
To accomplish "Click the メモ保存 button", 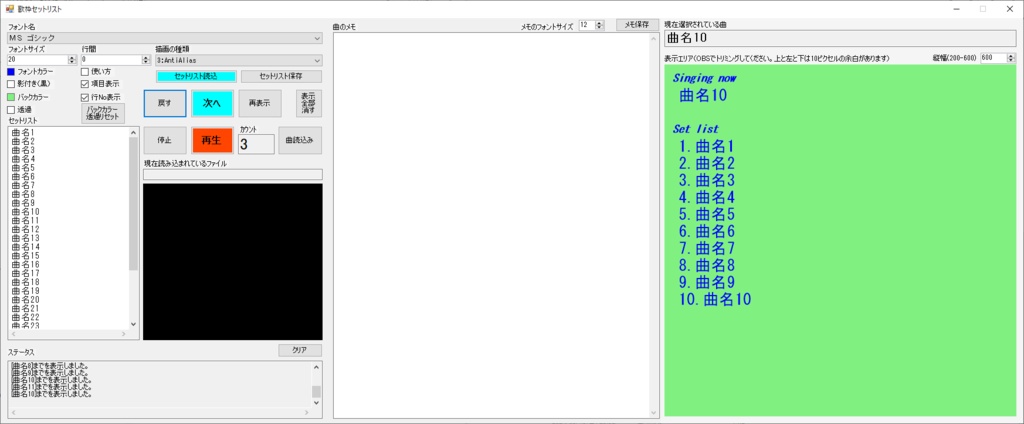I will coord(637,25).
